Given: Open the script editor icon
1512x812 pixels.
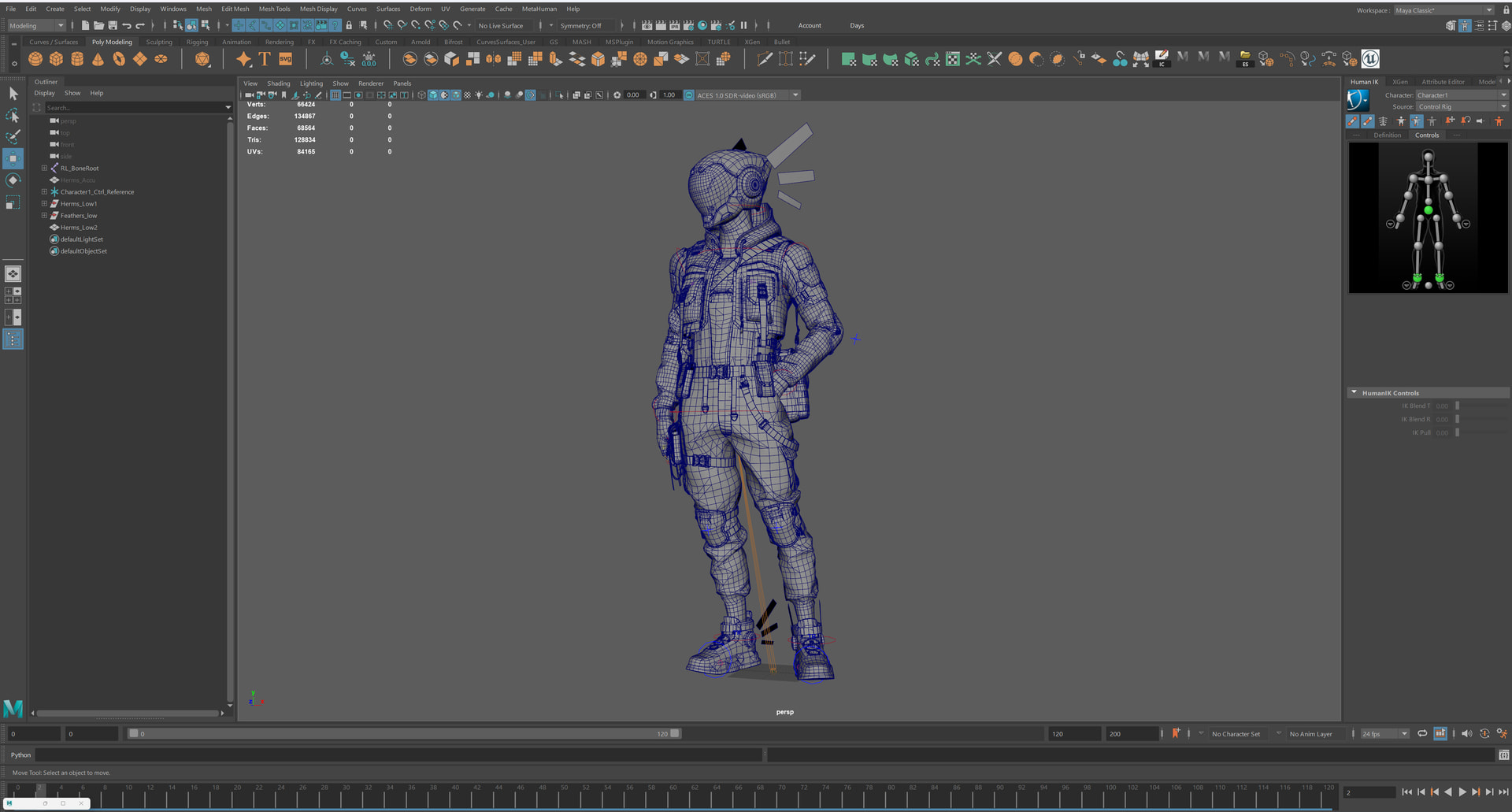Looking at the screenshot, I should (1503, 755).
